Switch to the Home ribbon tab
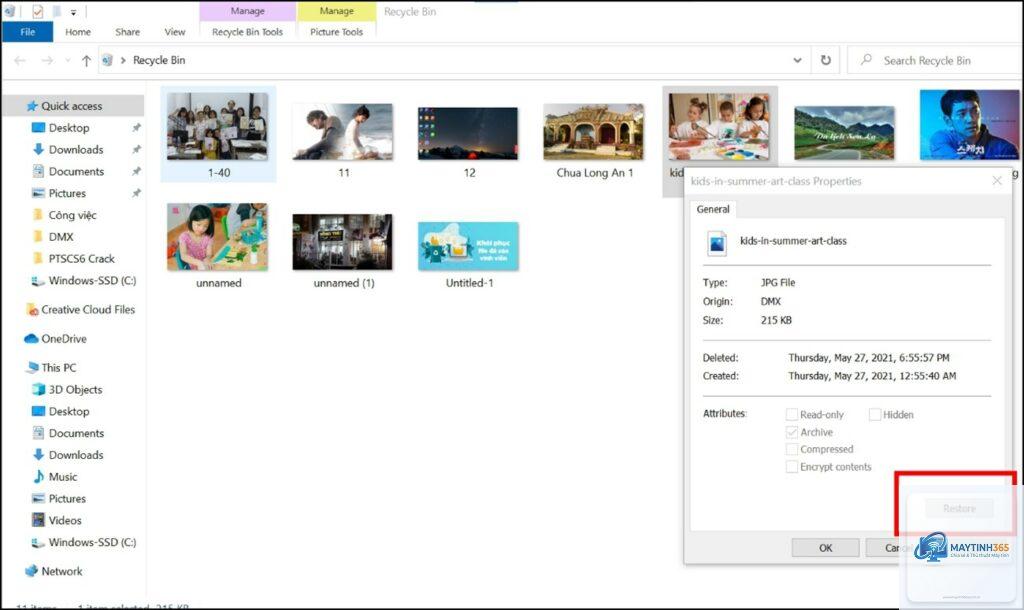The image size is (1024, 610). point(78,31)
